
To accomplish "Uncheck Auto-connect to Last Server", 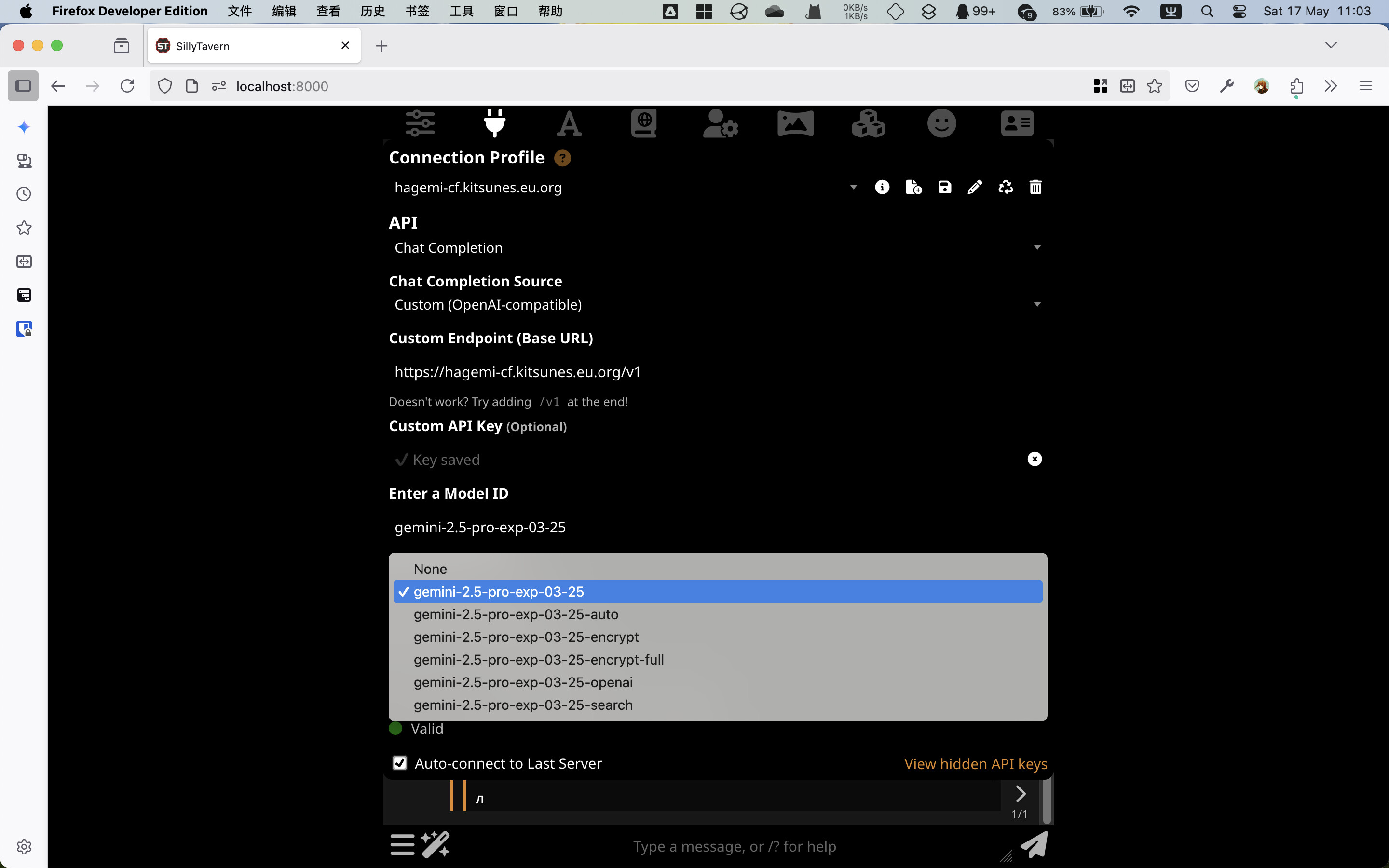I will coord(400,763).
